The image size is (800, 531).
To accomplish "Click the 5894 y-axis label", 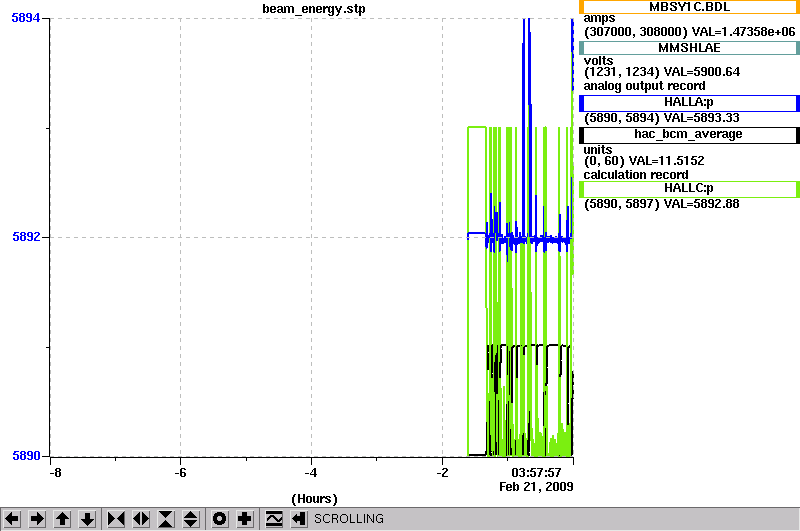I will click(x=26, y=18).
